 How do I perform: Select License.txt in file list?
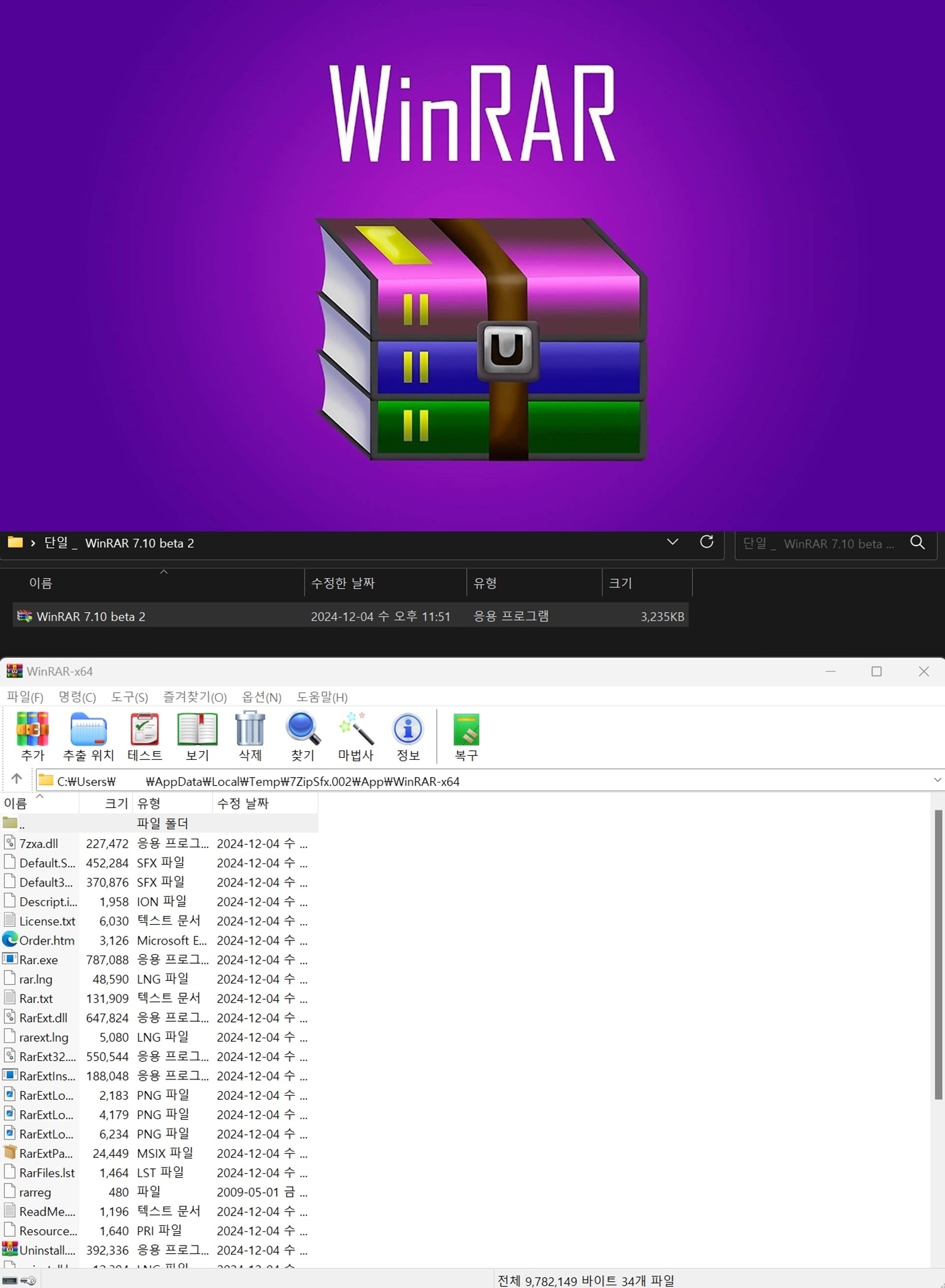point(159,921)
